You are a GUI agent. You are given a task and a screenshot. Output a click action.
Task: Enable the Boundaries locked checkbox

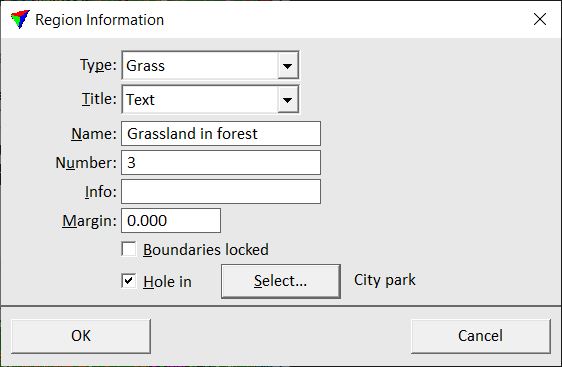click(x=129, y=249)
